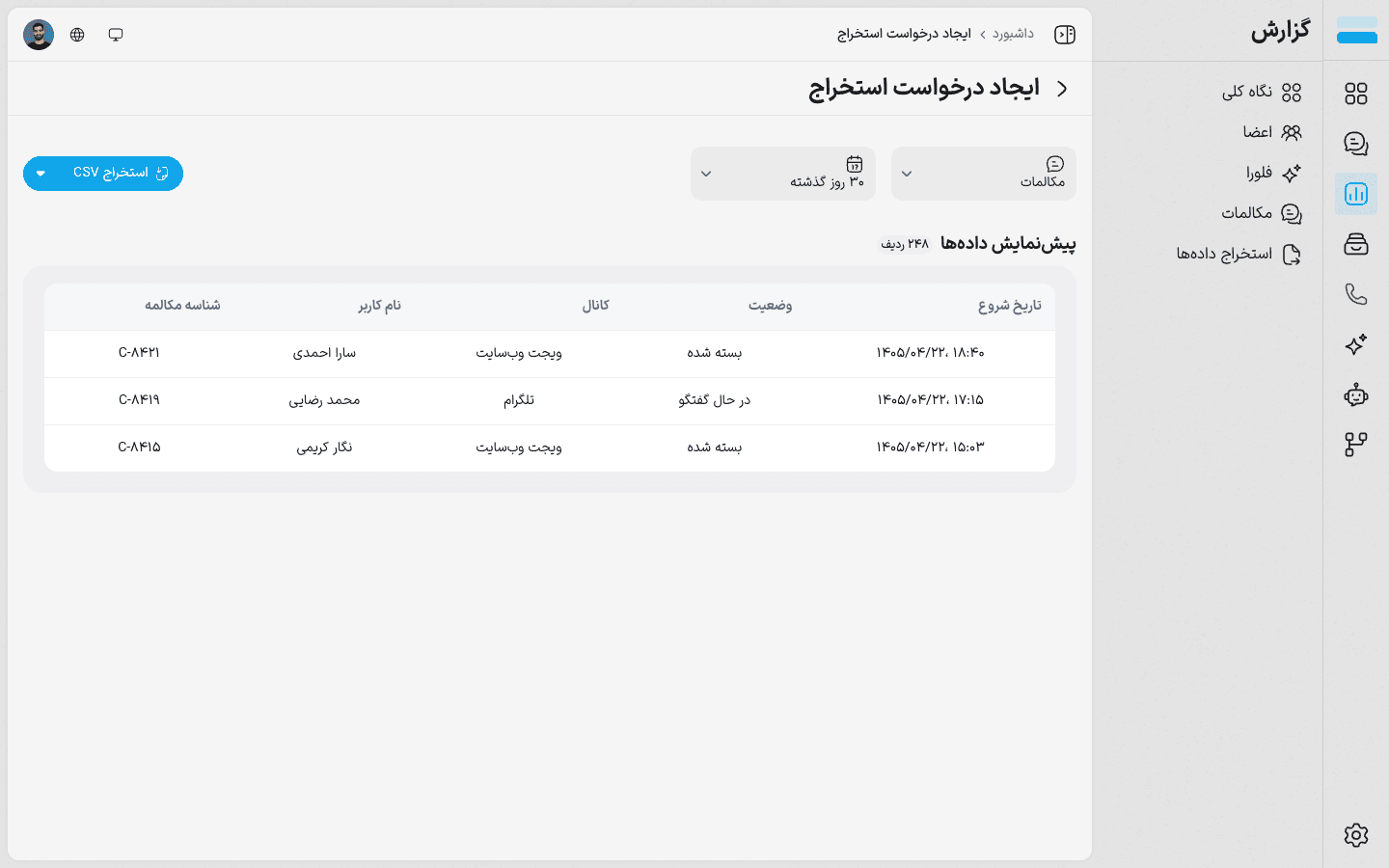Click the monitor display icon in header

coord(116,35)
